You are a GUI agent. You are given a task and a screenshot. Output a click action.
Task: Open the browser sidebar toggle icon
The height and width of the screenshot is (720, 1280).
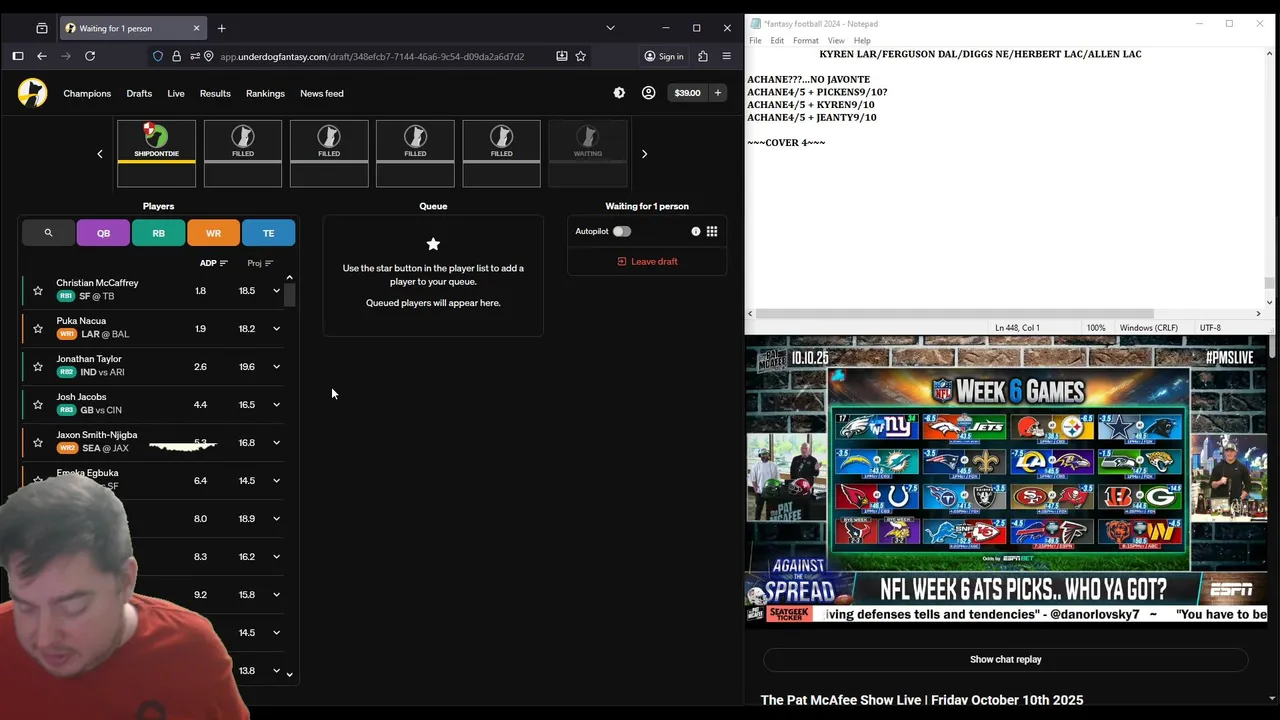pos(17,56)
